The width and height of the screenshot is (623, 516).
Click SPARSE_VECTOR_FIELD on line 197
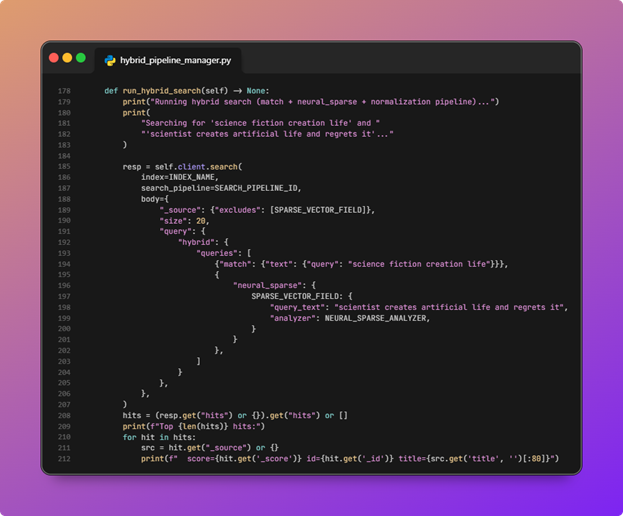(295, 296)
